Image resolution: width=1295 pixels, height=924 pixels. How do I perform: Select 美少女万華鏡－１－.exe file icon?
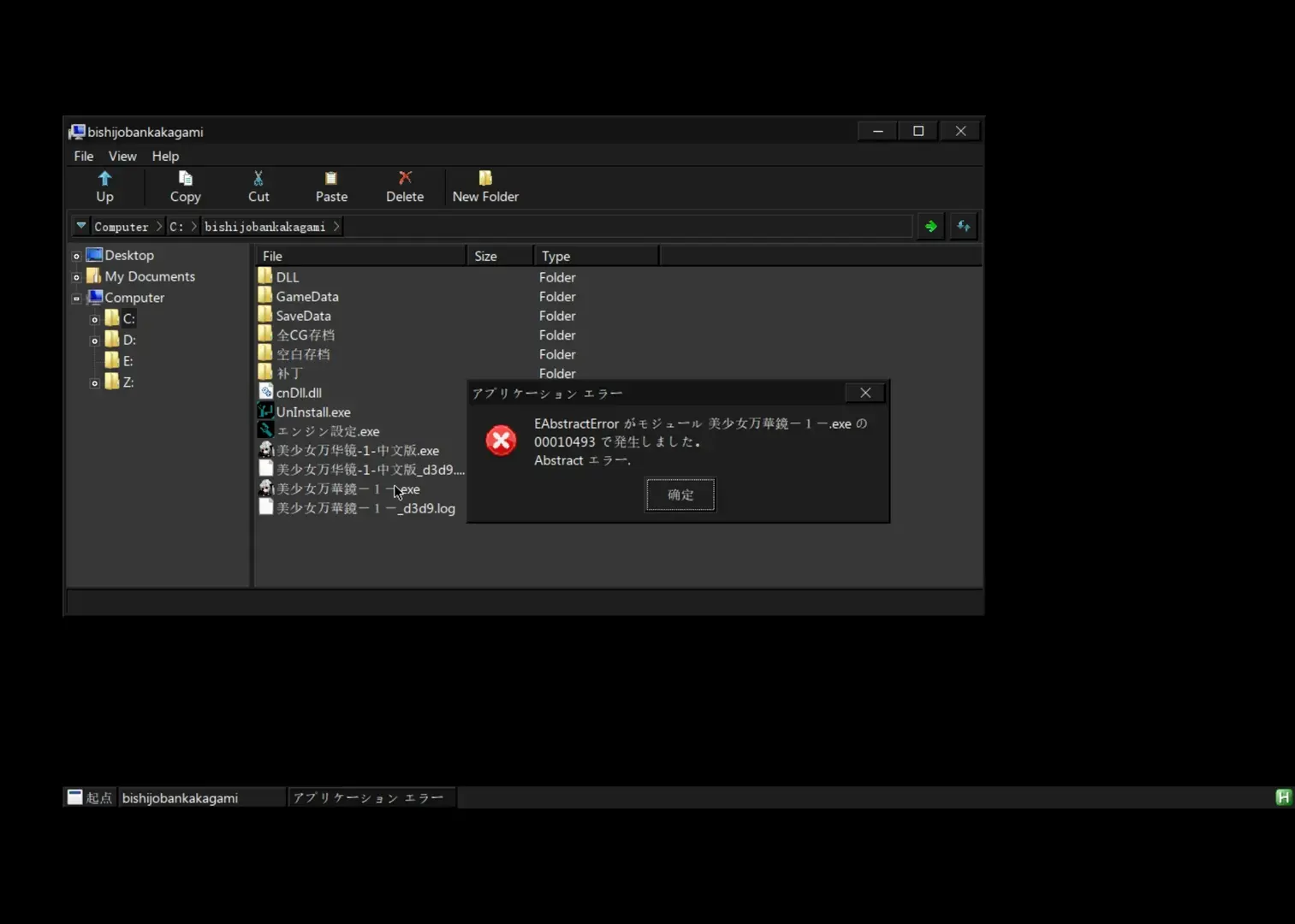[265, 489]
